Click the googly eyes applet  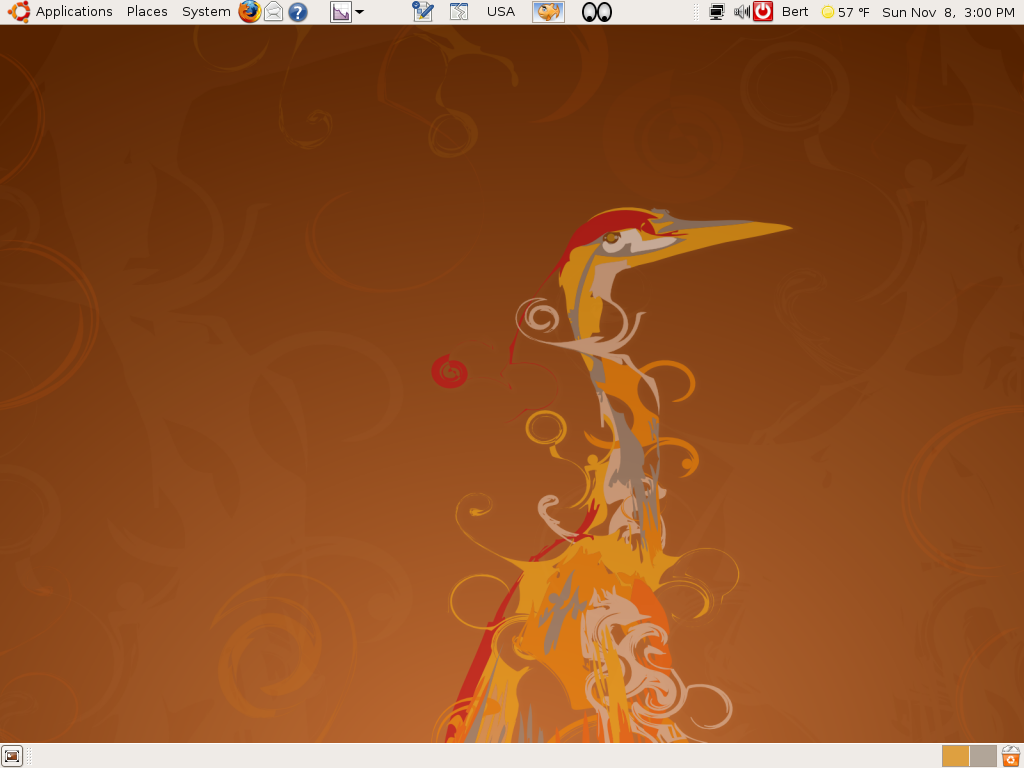point(596,12)
